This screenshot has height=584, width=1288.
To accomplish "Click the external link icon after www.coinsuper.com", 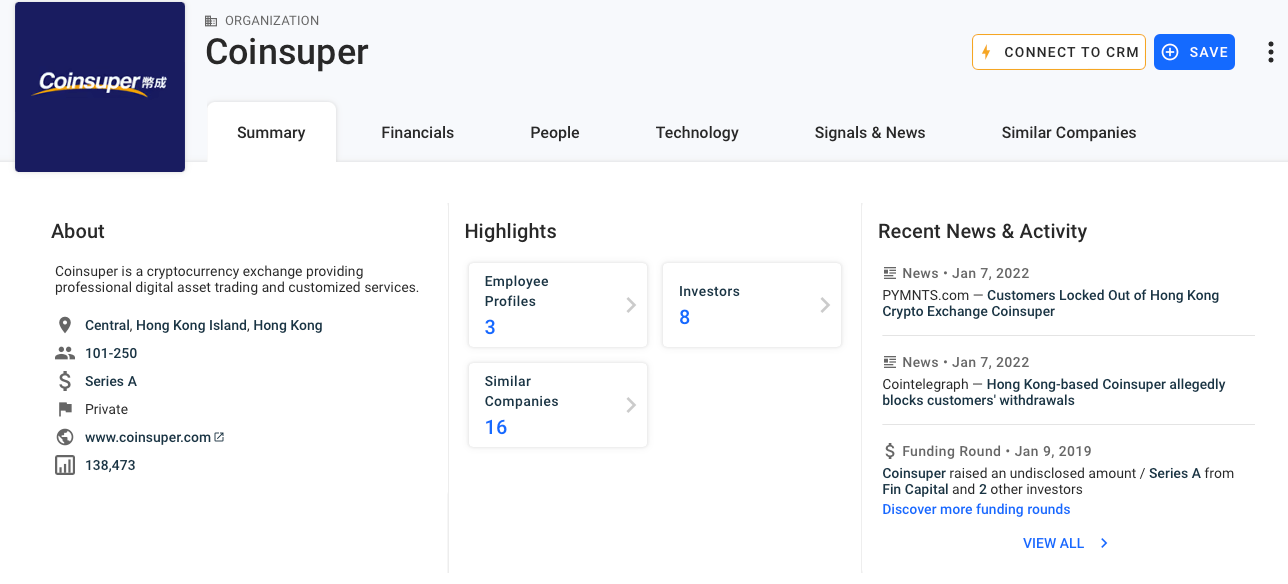I will 219,437.
